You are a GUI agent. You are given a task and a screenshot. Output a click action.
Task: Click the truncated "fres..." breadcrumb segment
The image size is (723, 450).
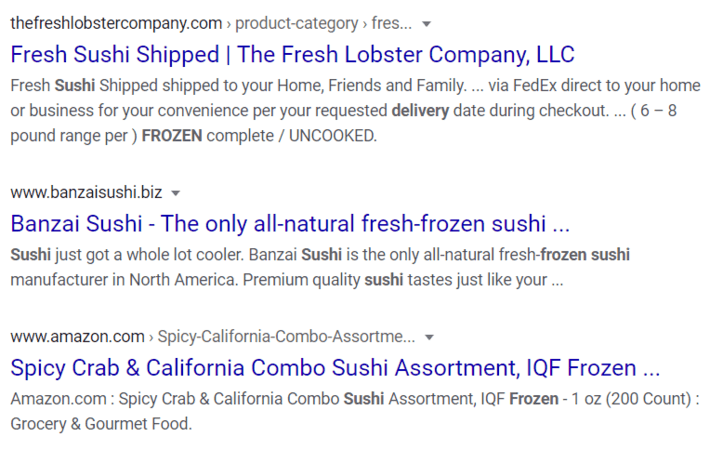pyautogui.click(x=393, y=23)
